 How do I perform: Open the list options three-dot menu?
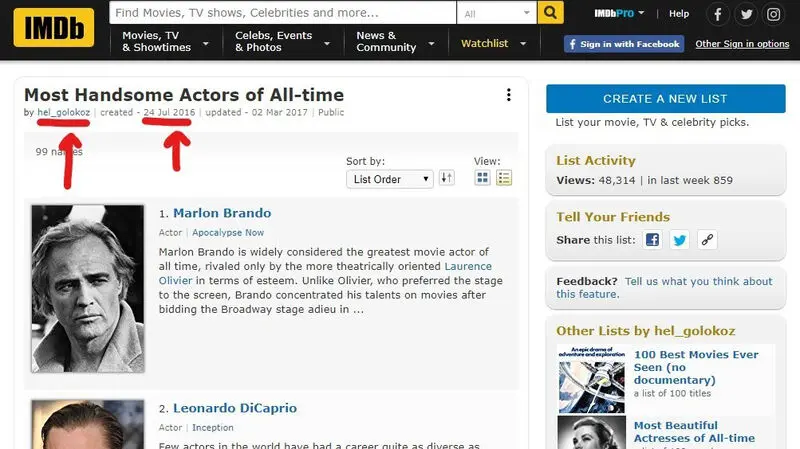click(508, 95)
